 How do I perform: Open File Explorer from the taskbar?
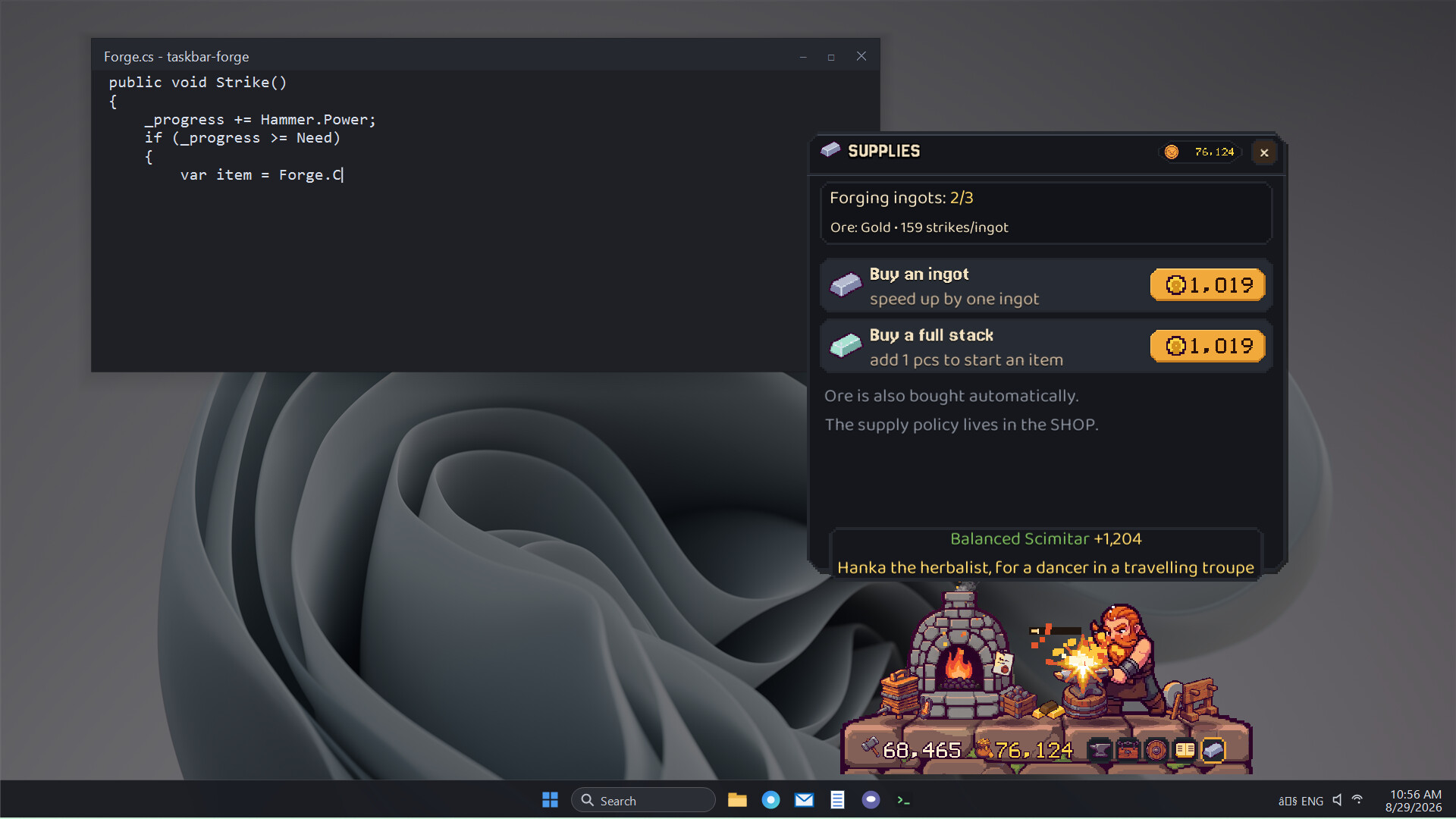pyautogui.click(x=737, y=800)
